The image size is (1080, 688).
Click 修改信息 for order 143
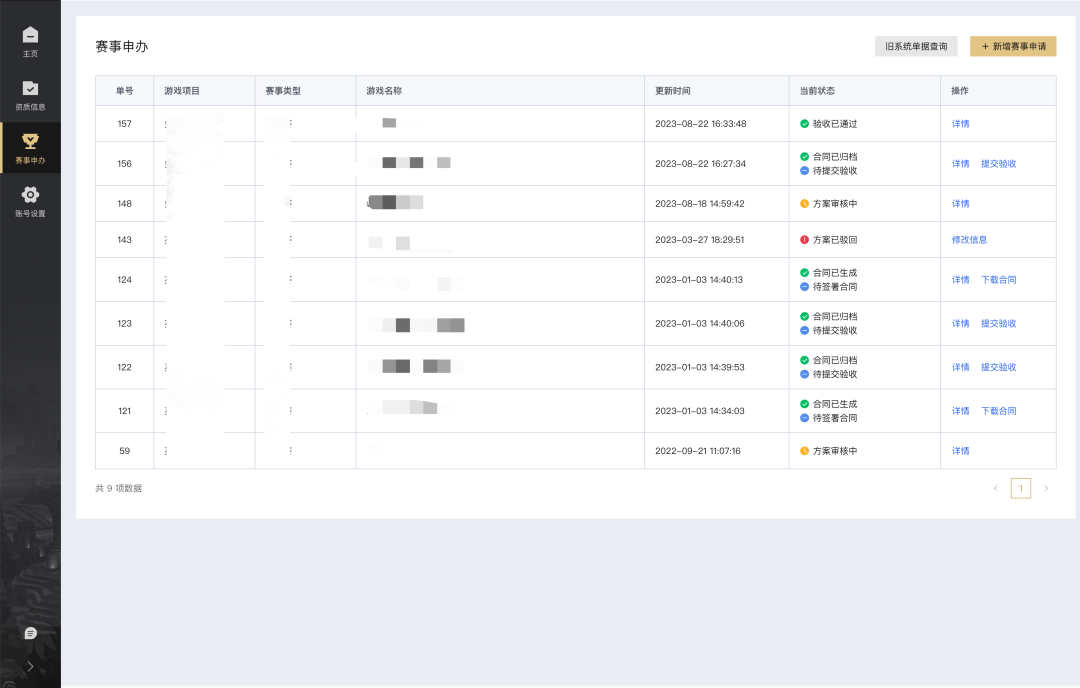[969, 240]
